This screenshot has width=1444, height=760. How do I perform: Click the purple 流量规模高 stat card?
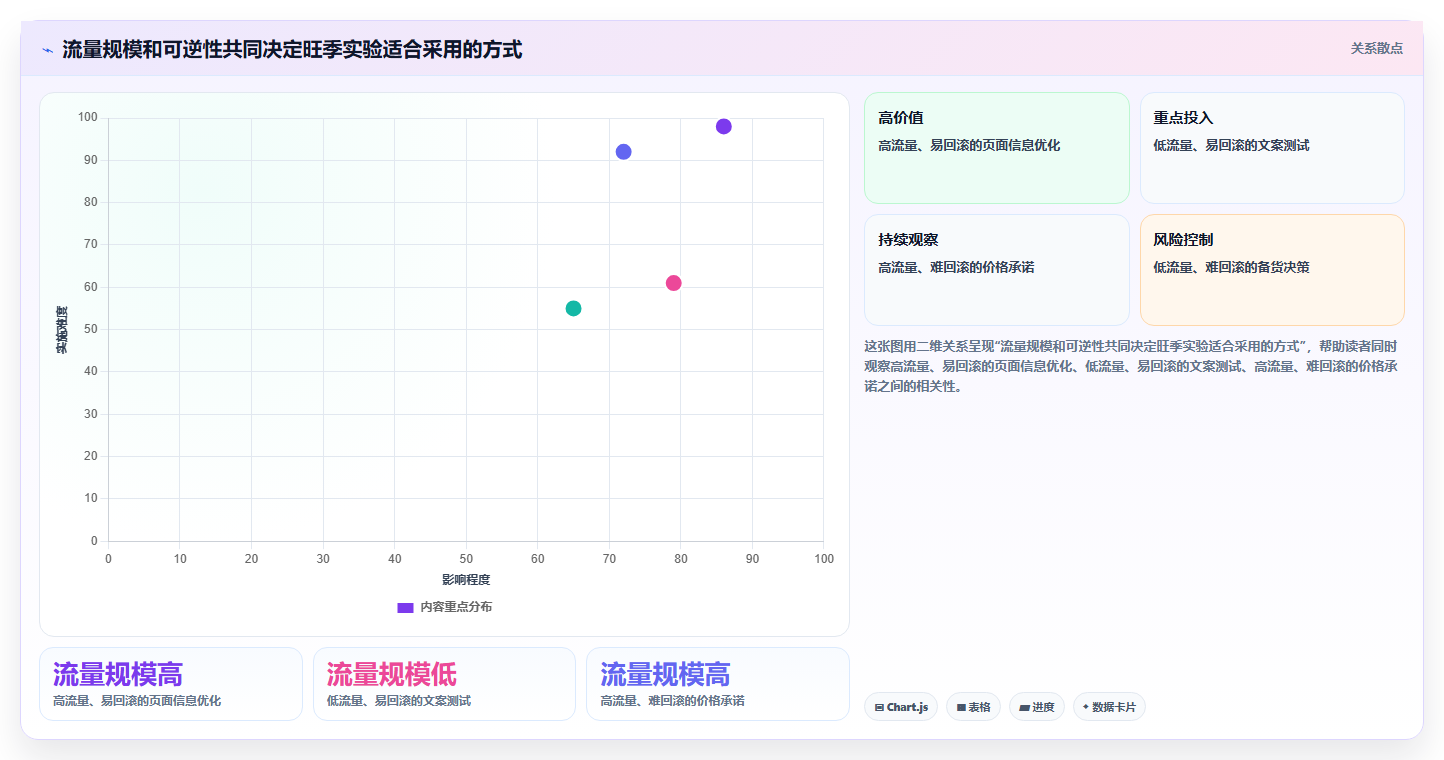(x=171, y=684)
